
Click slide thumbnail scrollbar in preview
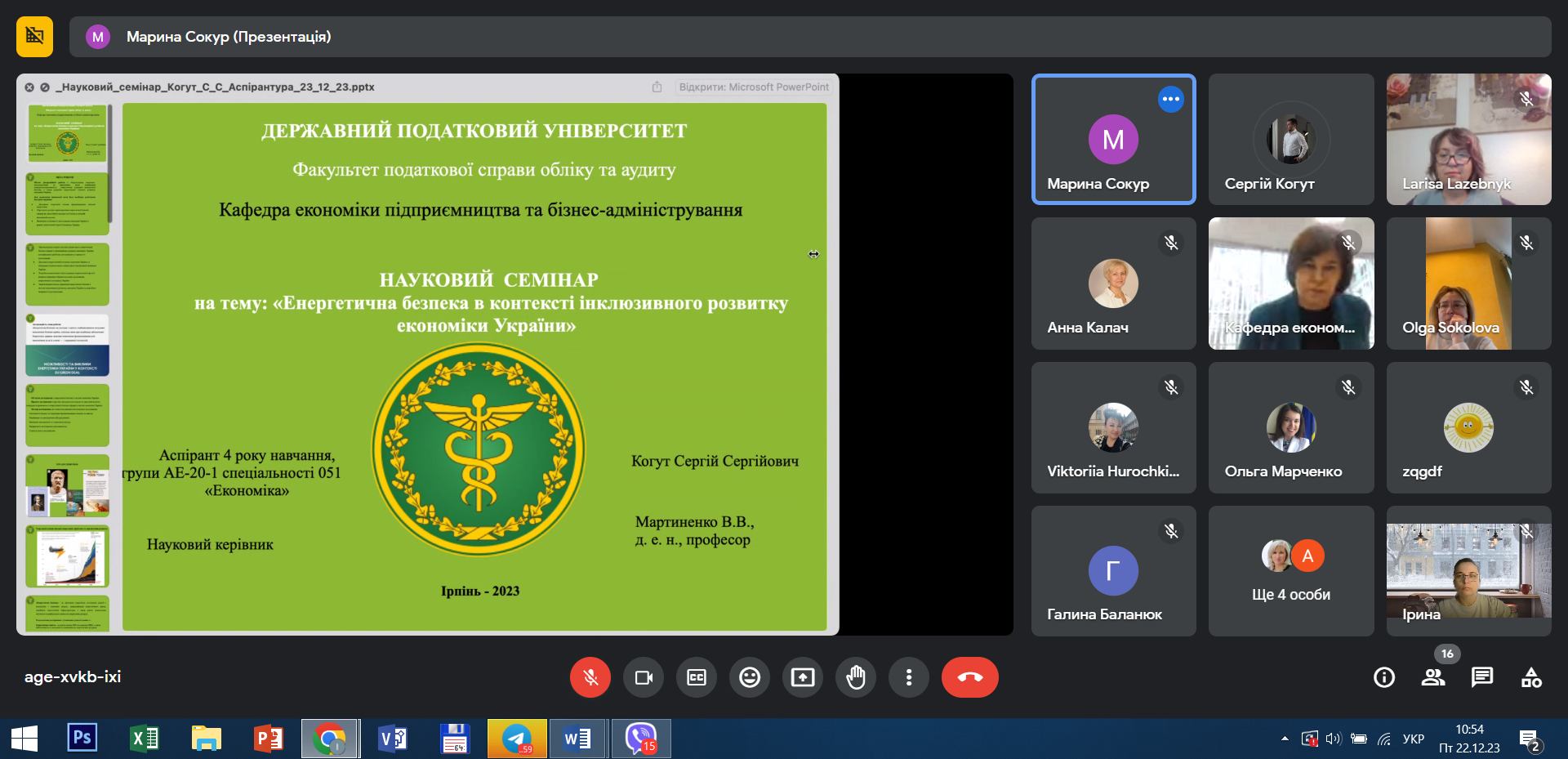click(109, 163)
